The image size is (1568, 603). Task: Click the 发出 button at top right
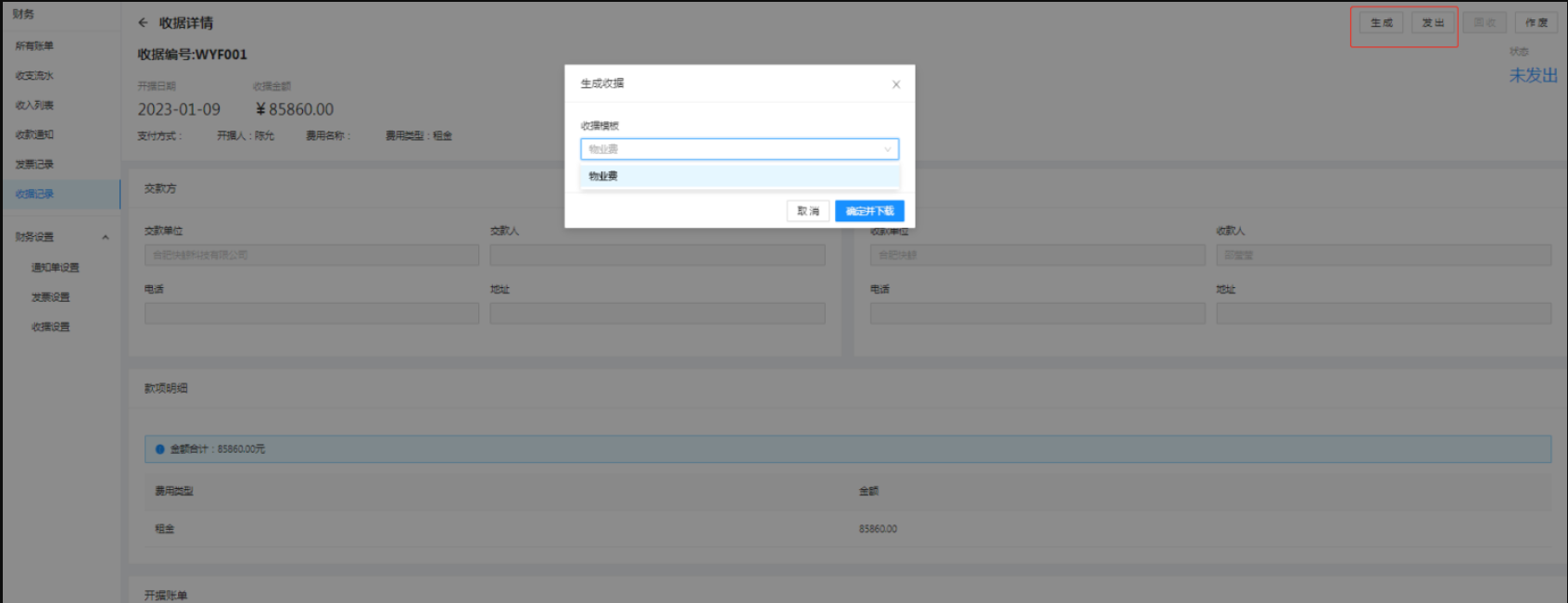point(1433,23)
